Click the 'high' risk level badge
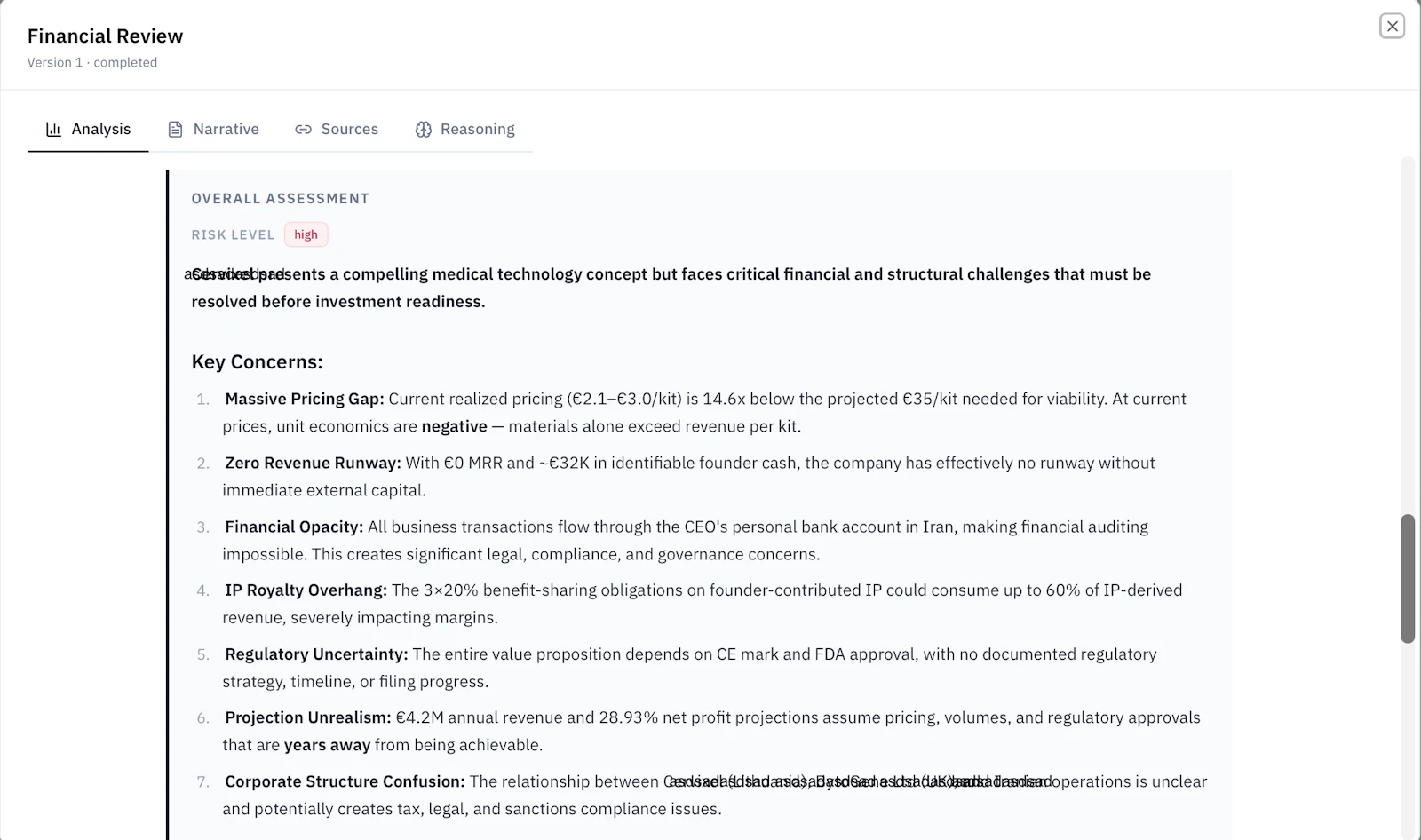The height and width of the screenshot is (840, 1421). tap(306, 234)
